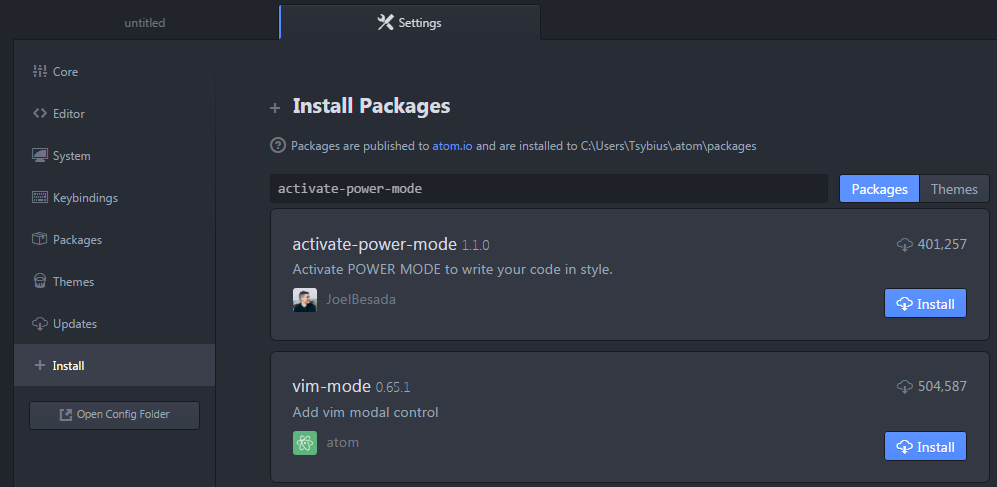The image size is (997, 487).
Task: Open the atom.io link
Action: point(453,146)
